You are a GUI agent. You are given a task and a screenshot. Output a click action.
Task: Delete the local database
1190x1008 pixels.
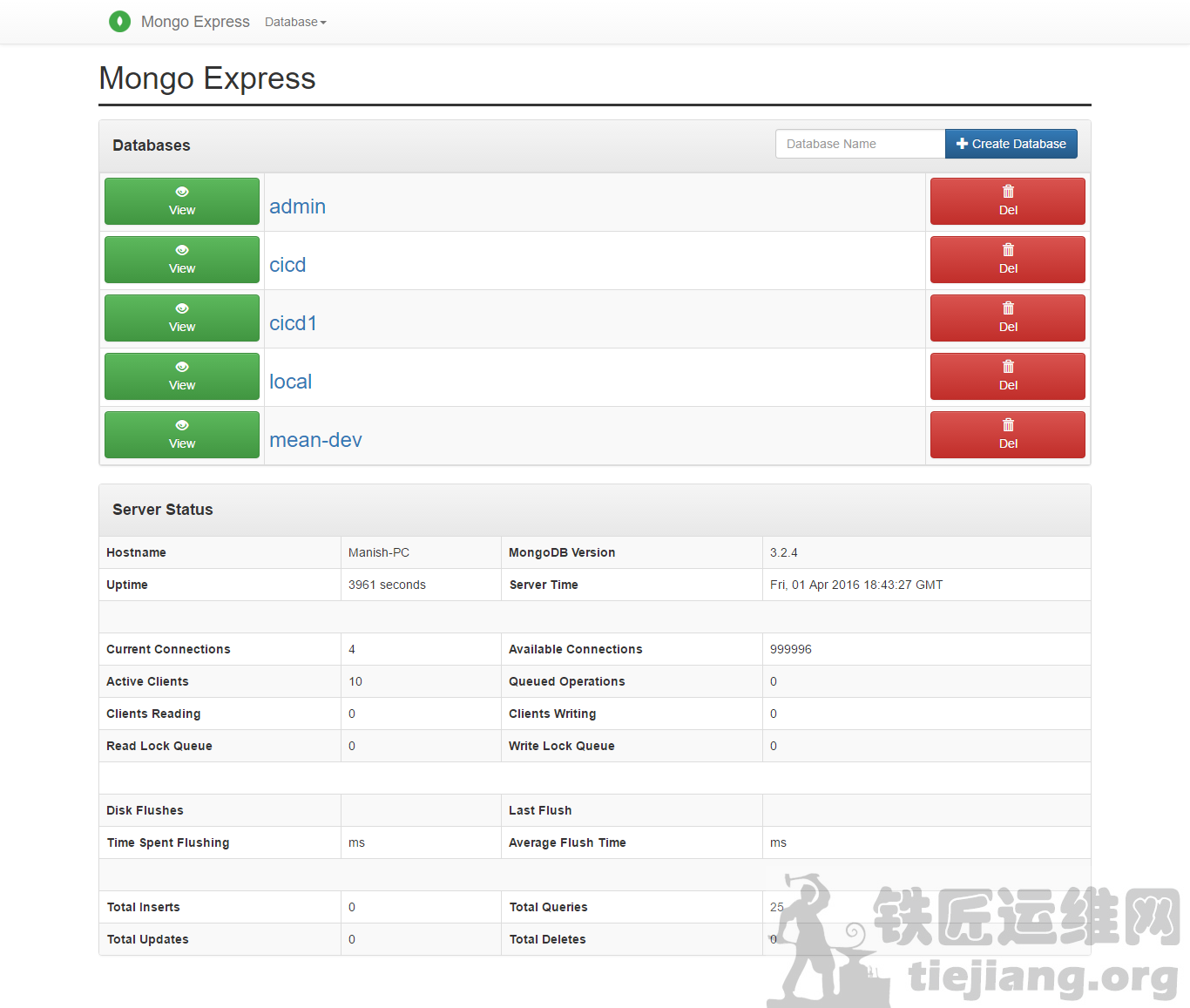pyautogui.click(x=1007, y=376)
